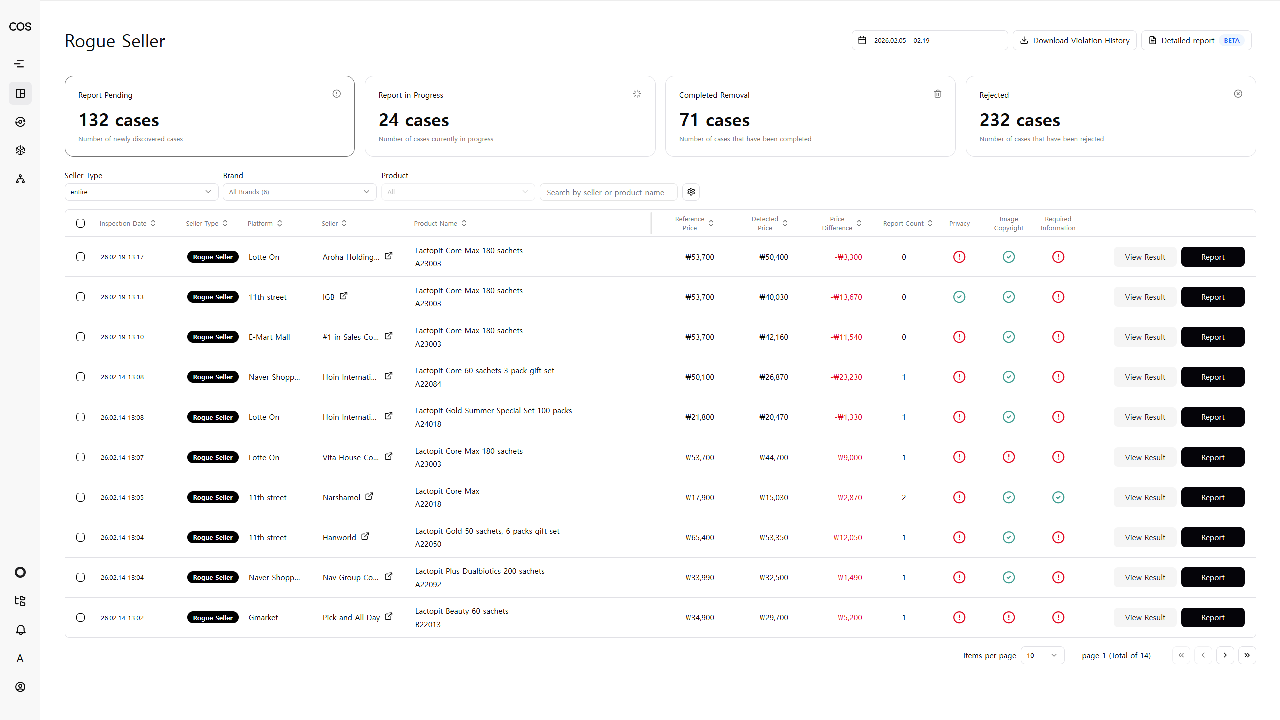Screen dimensions: 1280x720
Task: Select the IGB row checkbox
Action: [80, 297]
